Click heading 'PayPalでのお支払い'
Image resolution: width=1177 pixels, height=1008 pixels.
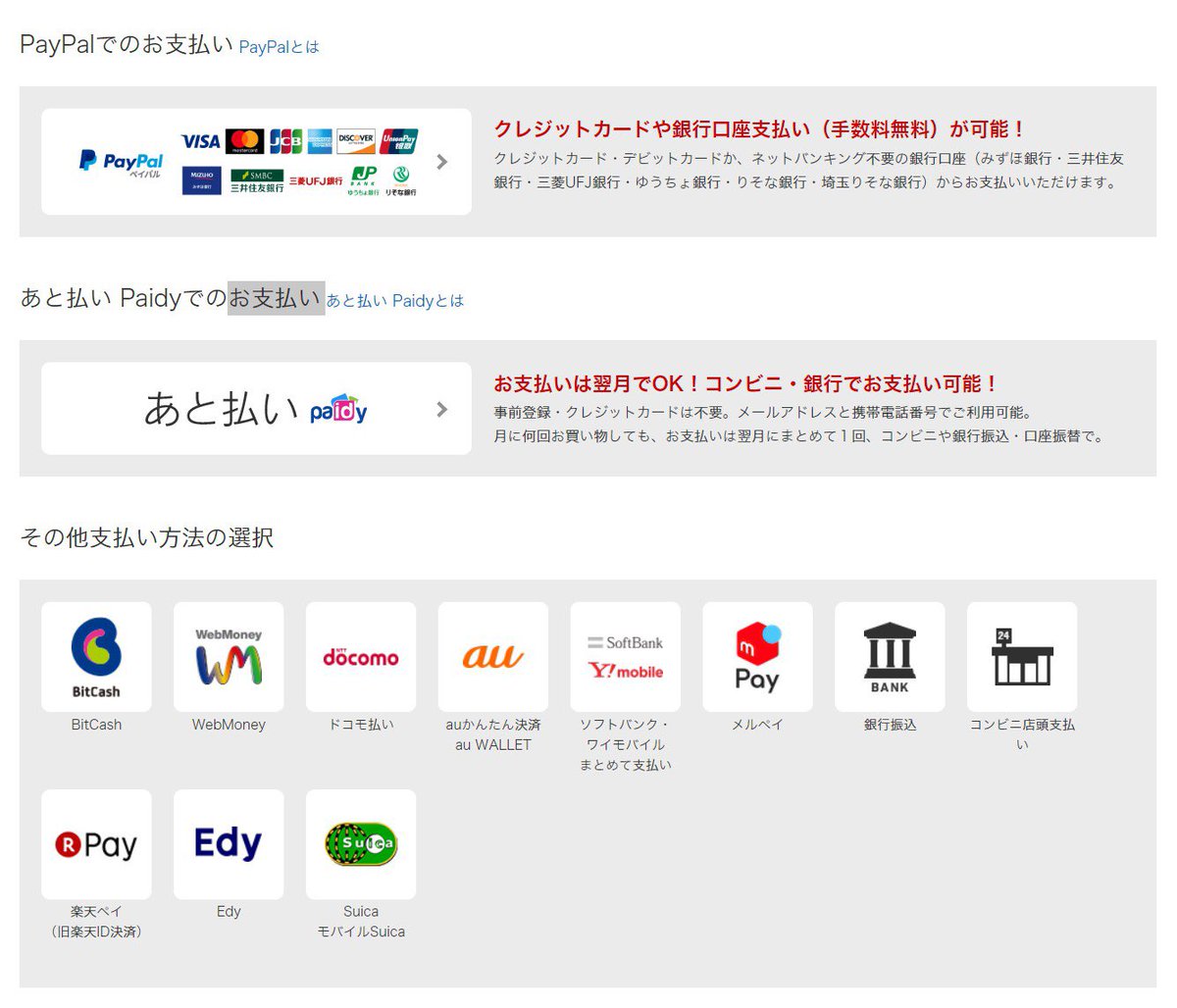coord(127,44)
